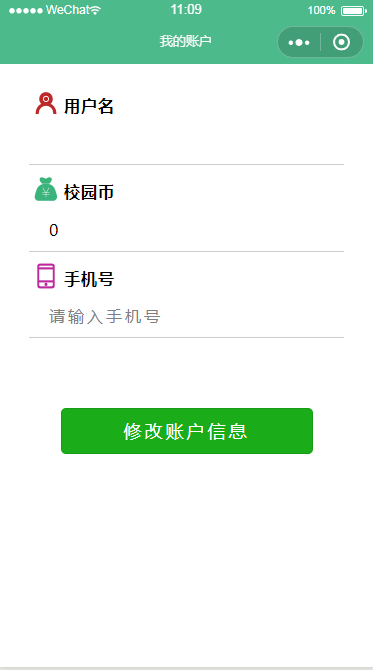
Task: Click the signal strength dots
Action: click(x=26, y=11)
